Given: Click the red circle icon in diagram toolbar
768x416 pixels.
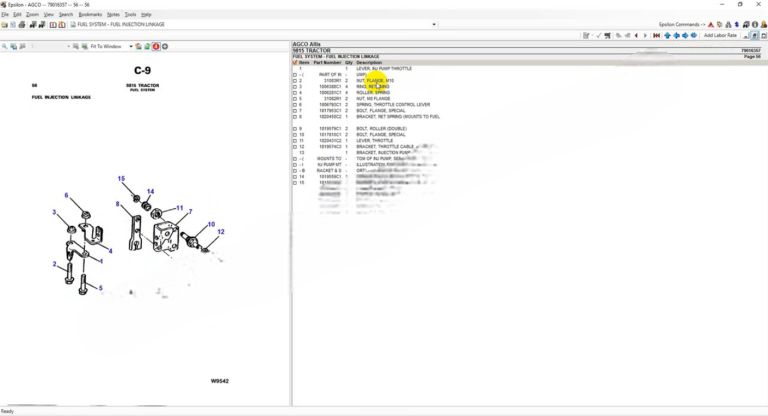Looking at the screenshot, I should coord(156,46).
